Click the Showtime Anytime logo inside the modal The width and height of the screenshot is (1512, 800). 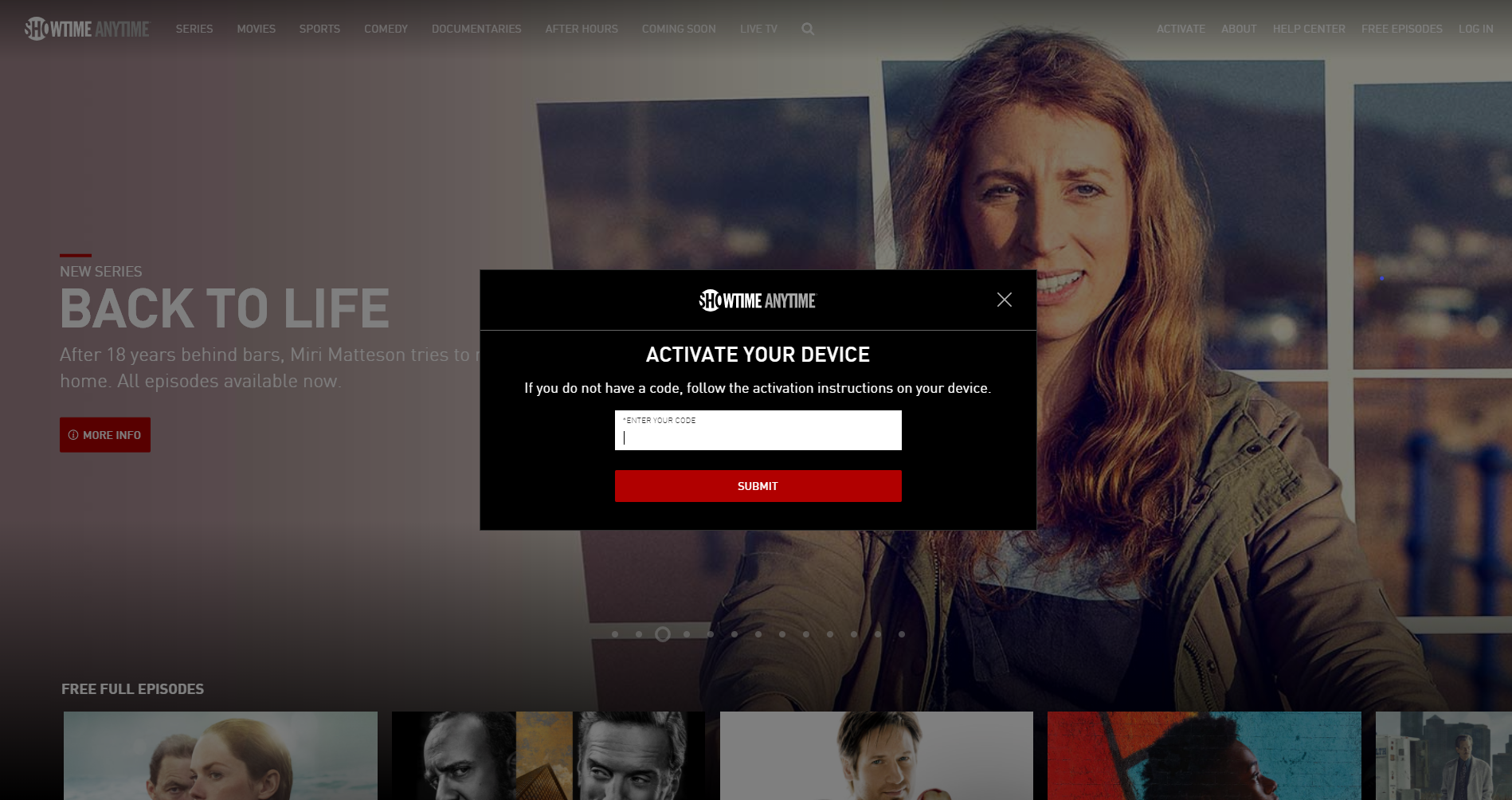(x=757, y=300)
